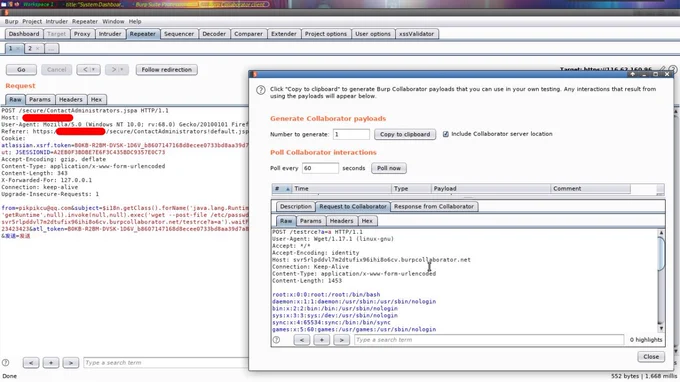This screenshot has height=382, width=680.
Task: Go back in request history
Action: tap(88, 69)
